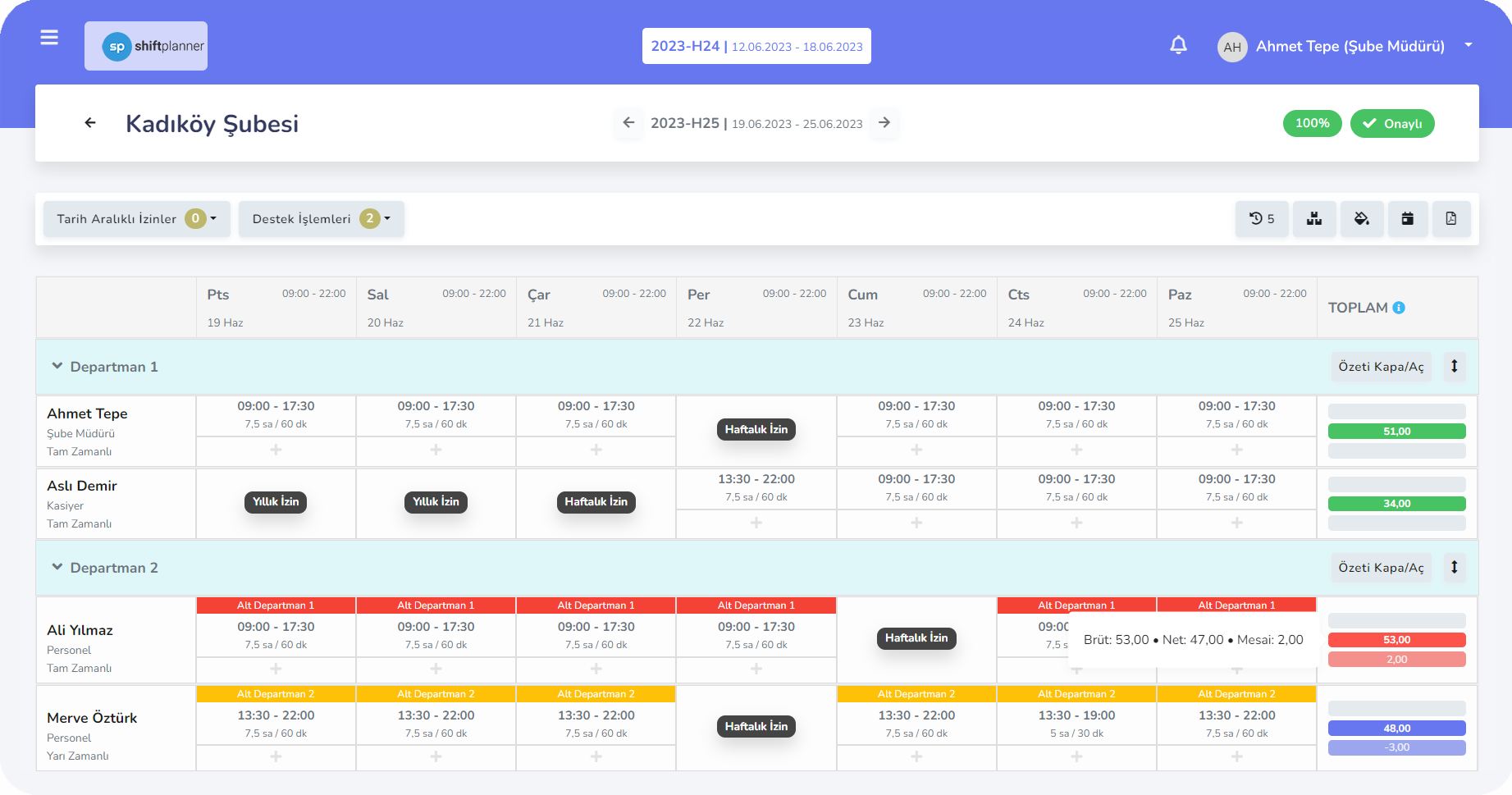1512x795 pixels.
Task: Click Aslı Demir's Haftalık İzin on Wednesday
Action: point(596,502)
